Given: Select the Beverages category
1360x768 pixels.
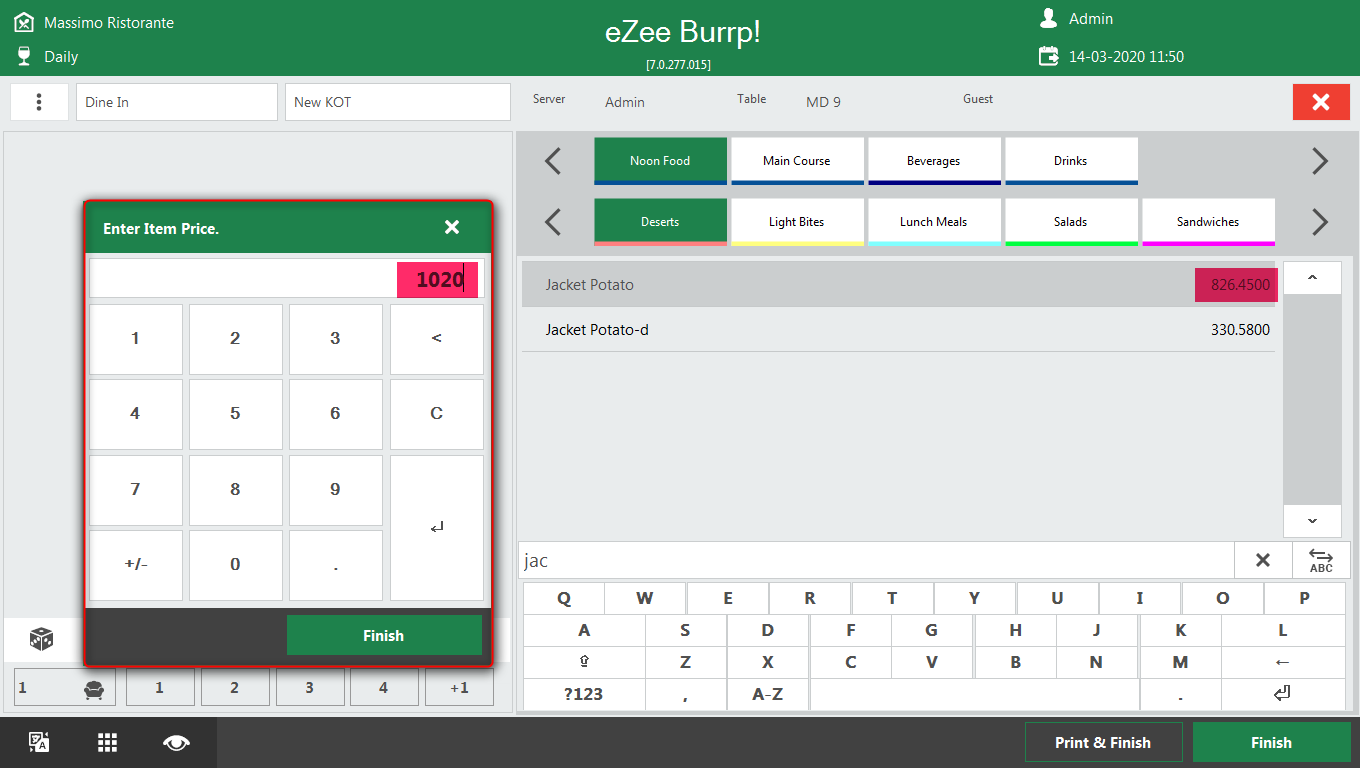Looking at the screenshot, I should pyautogui.click(x=934, y=161).
